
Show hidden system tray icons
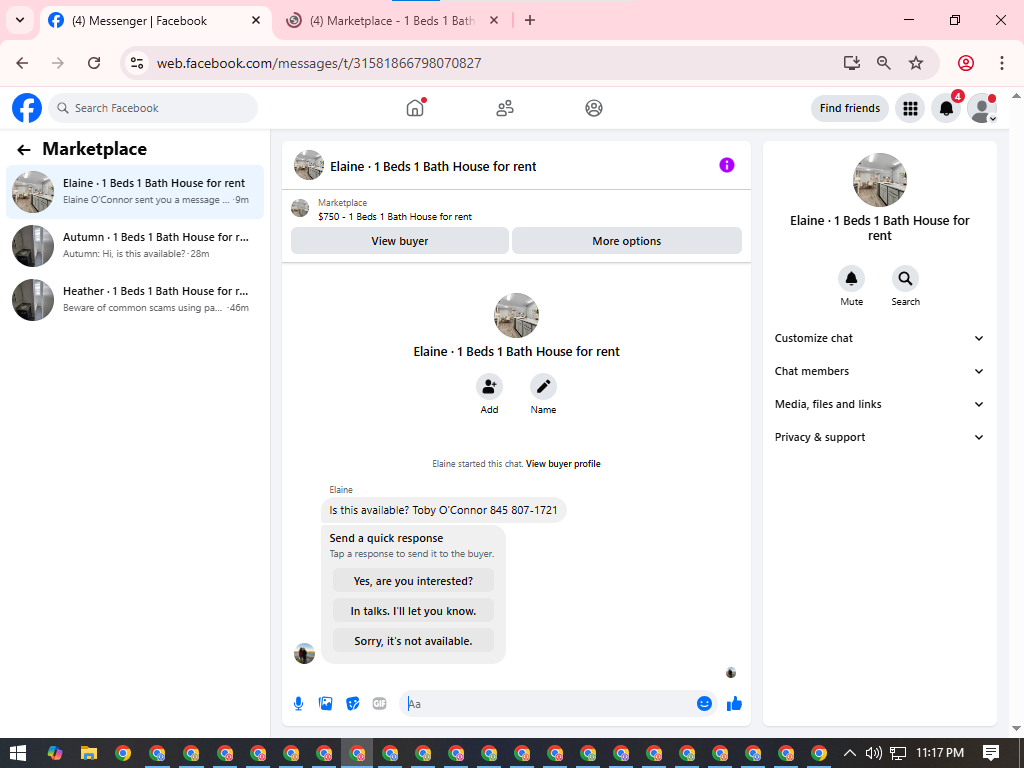(850, 753)
